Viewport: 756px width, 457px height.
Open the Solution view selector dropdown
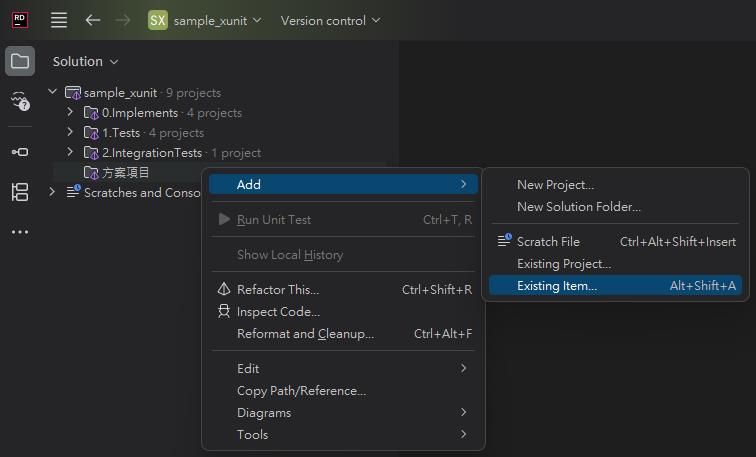point(85,61)
